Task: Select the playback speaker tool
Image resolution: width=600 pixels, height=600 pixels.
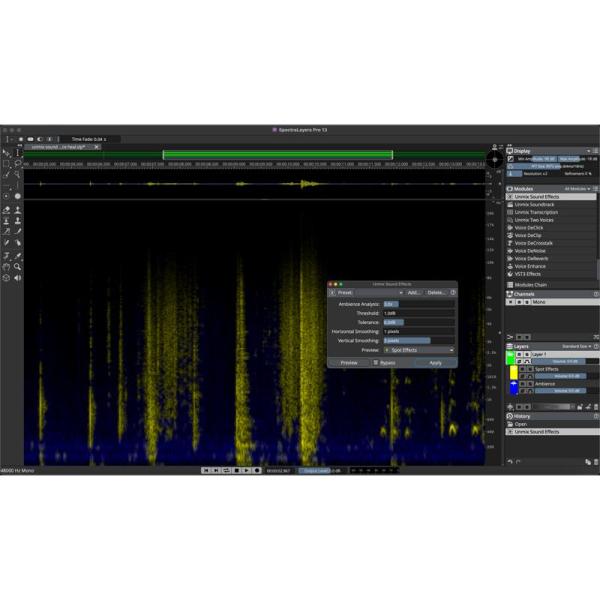Action: click(x=18, y=278)
